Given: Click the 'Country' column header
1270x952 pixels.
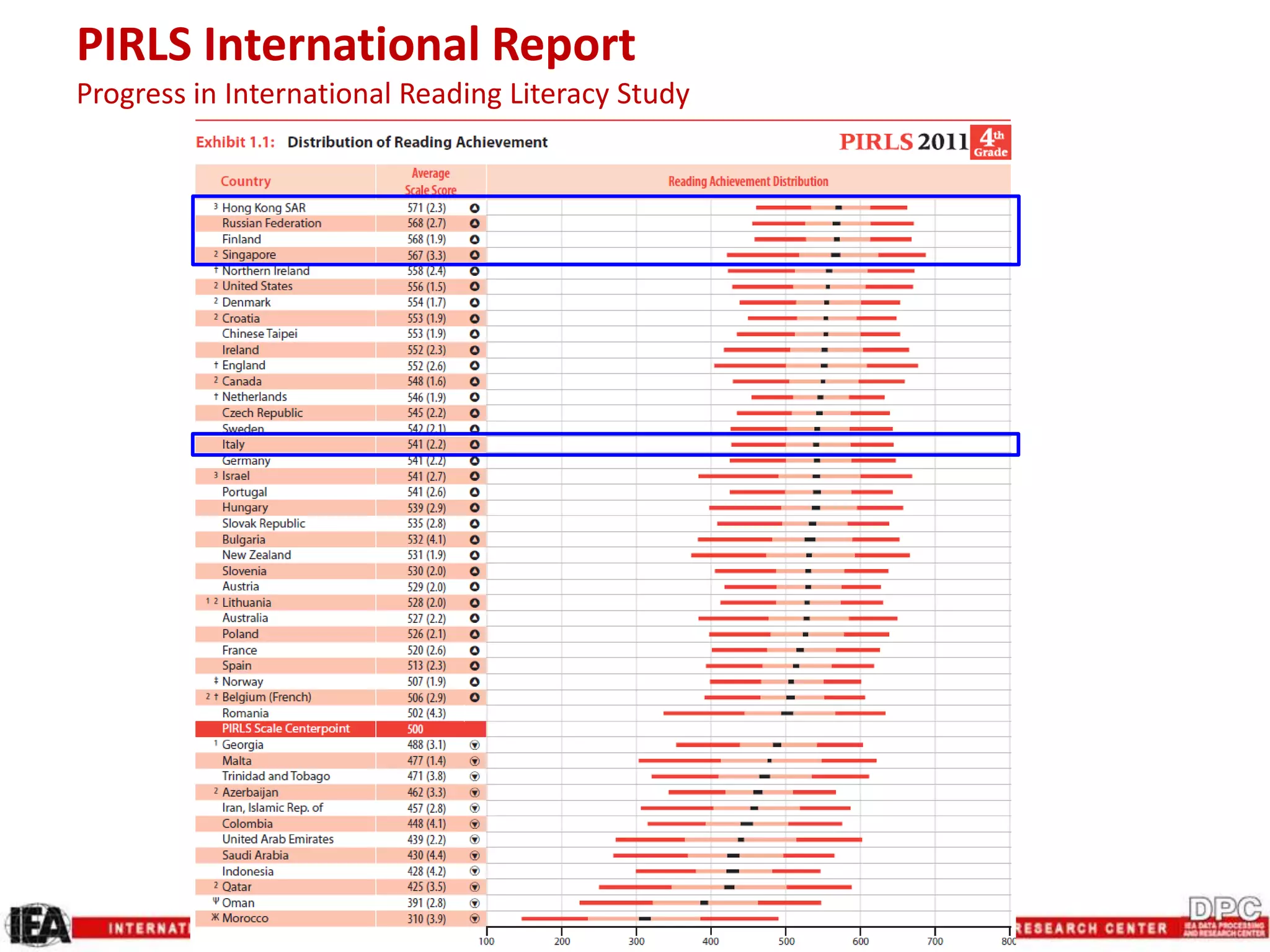Looking at the screenshot, I should [246, 181].
